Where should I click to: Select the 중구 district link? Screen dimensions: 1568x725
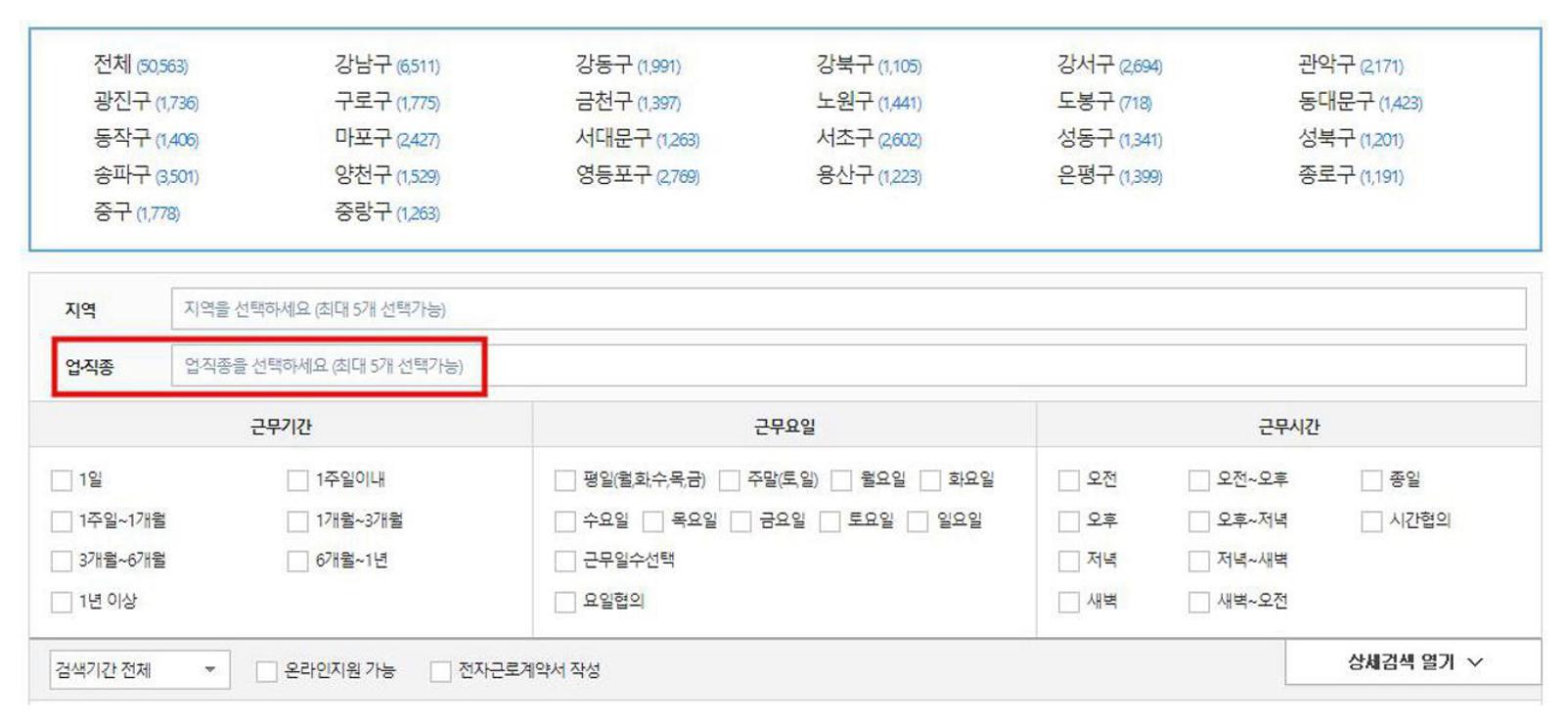pyautogui.click(x=136, y=212)
